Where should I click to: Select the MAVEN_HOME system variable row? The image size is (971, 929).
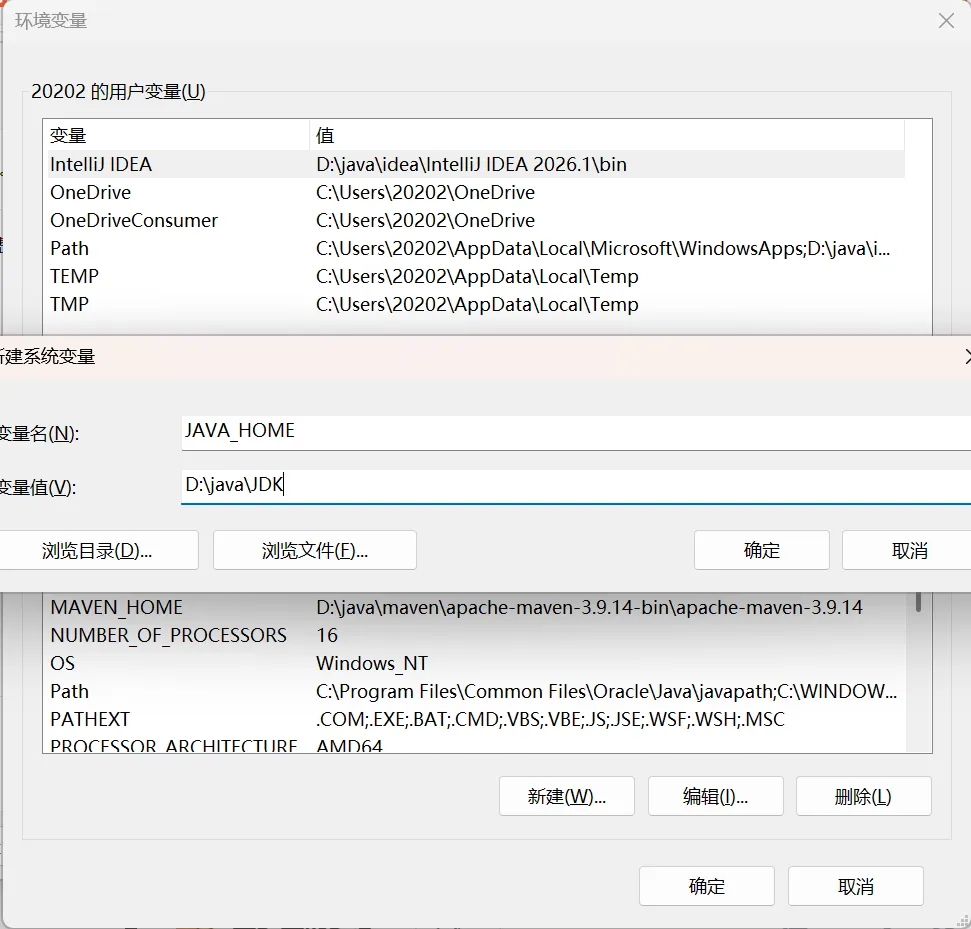point(476,607)
